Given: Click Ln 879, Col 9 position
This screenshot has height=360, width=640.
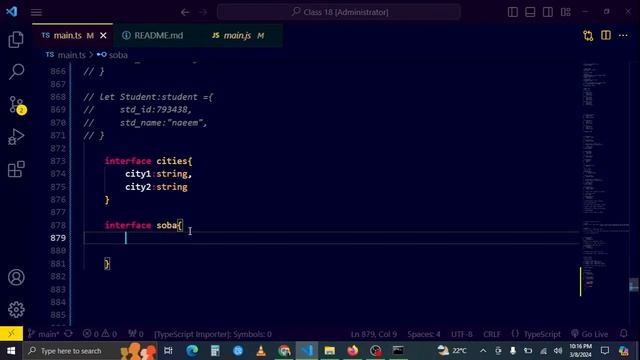Looking at the screenshot, I should tap(373, 334).
